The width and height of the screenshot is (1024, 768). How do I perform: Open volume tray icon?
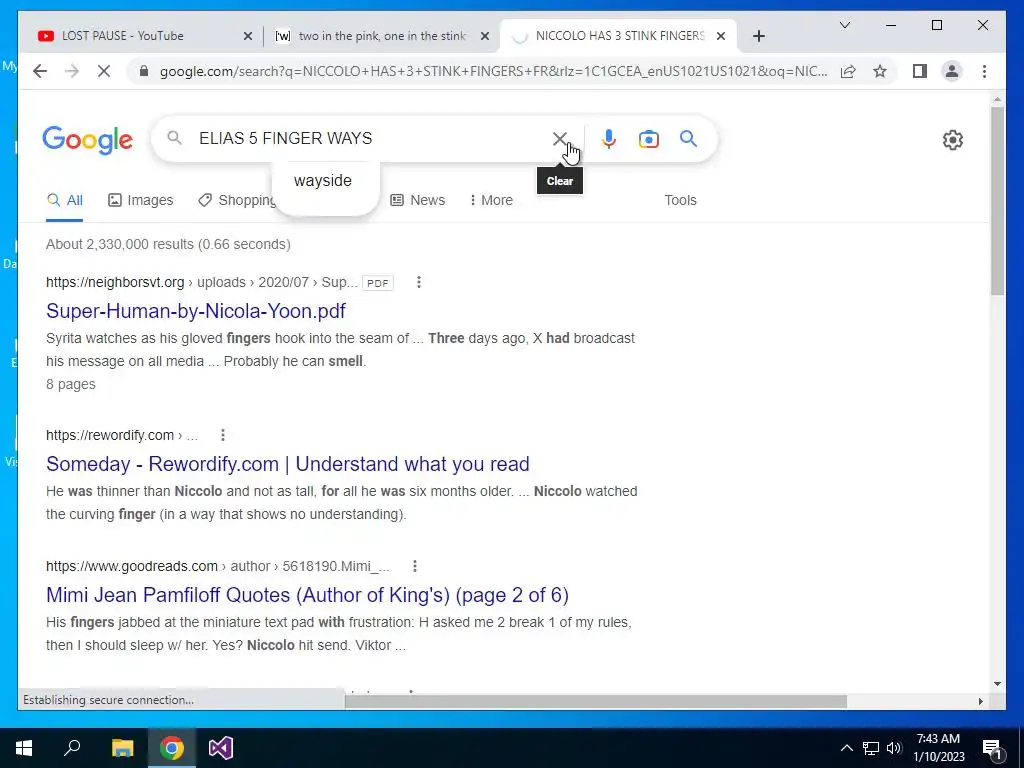pos(894,748)
